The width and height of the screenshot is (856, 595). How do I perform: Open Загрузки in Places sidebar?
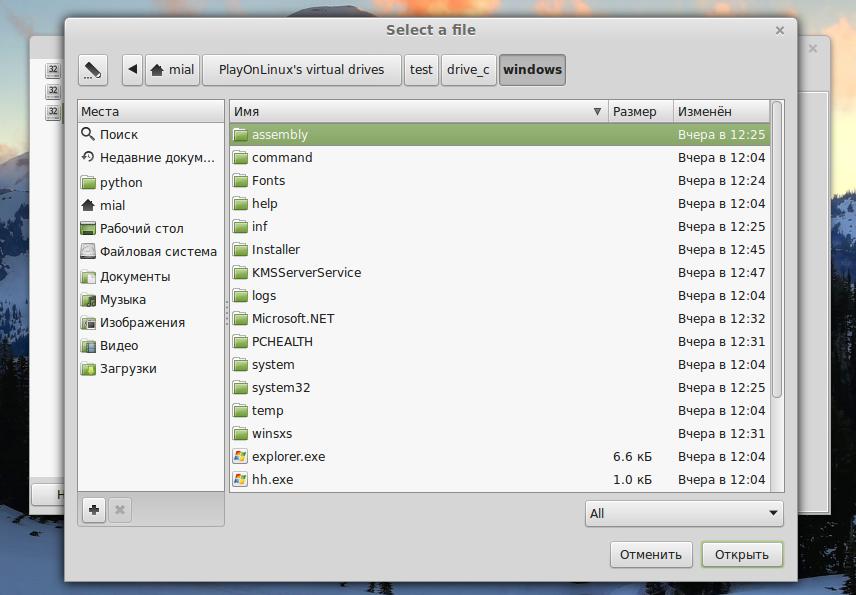pyautogui.click(x=151, y=368)
